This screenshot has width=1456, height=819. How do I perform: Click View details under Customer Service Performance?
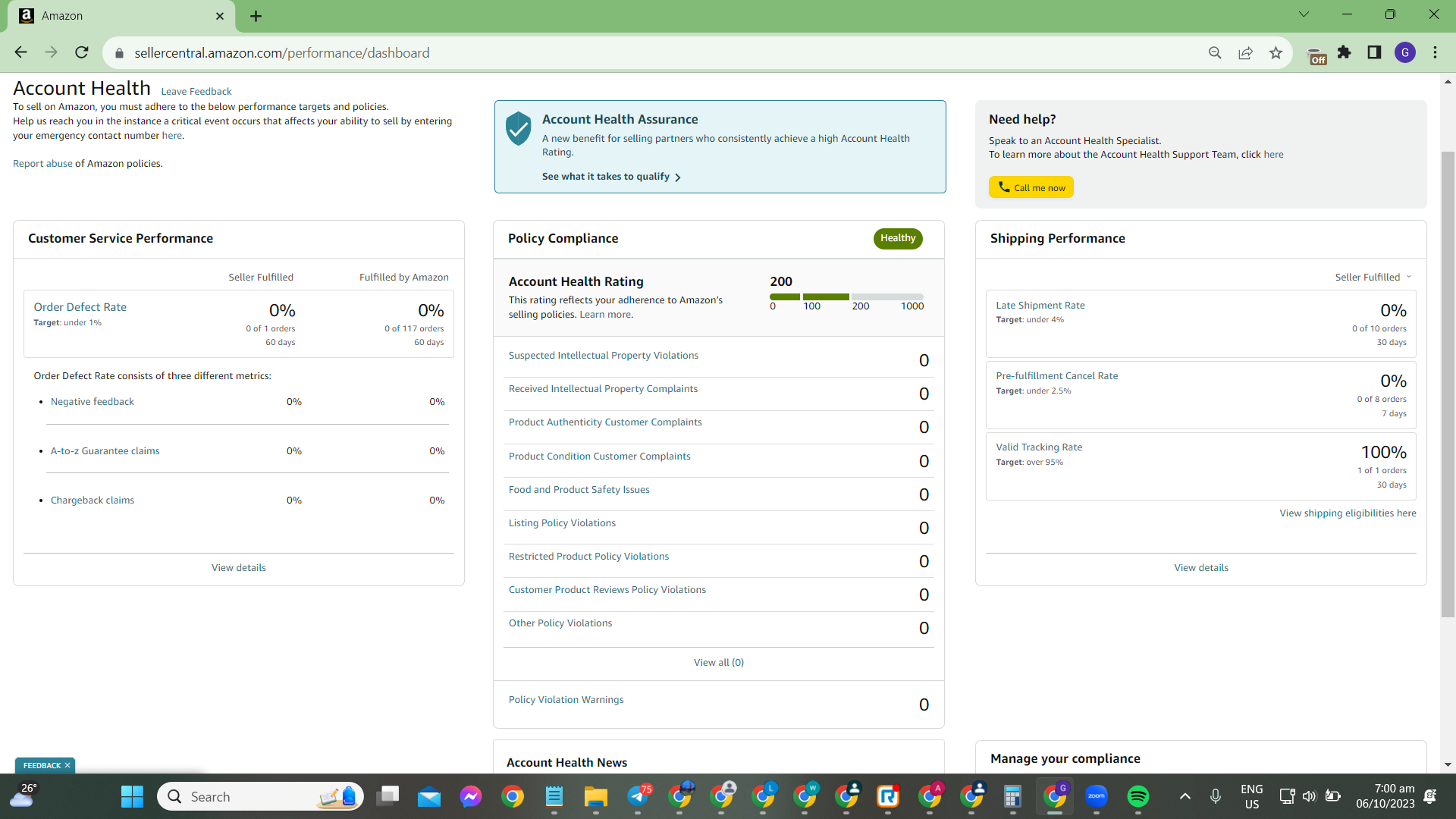click(x=238, y=568)
